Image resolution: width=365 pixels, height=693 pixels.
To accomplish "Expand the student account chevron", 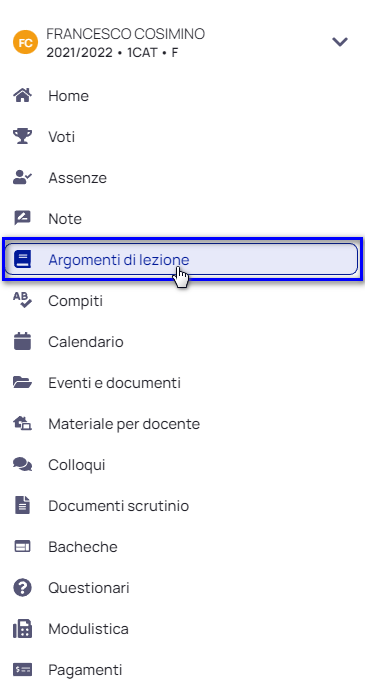I will (x=340, y=42).
